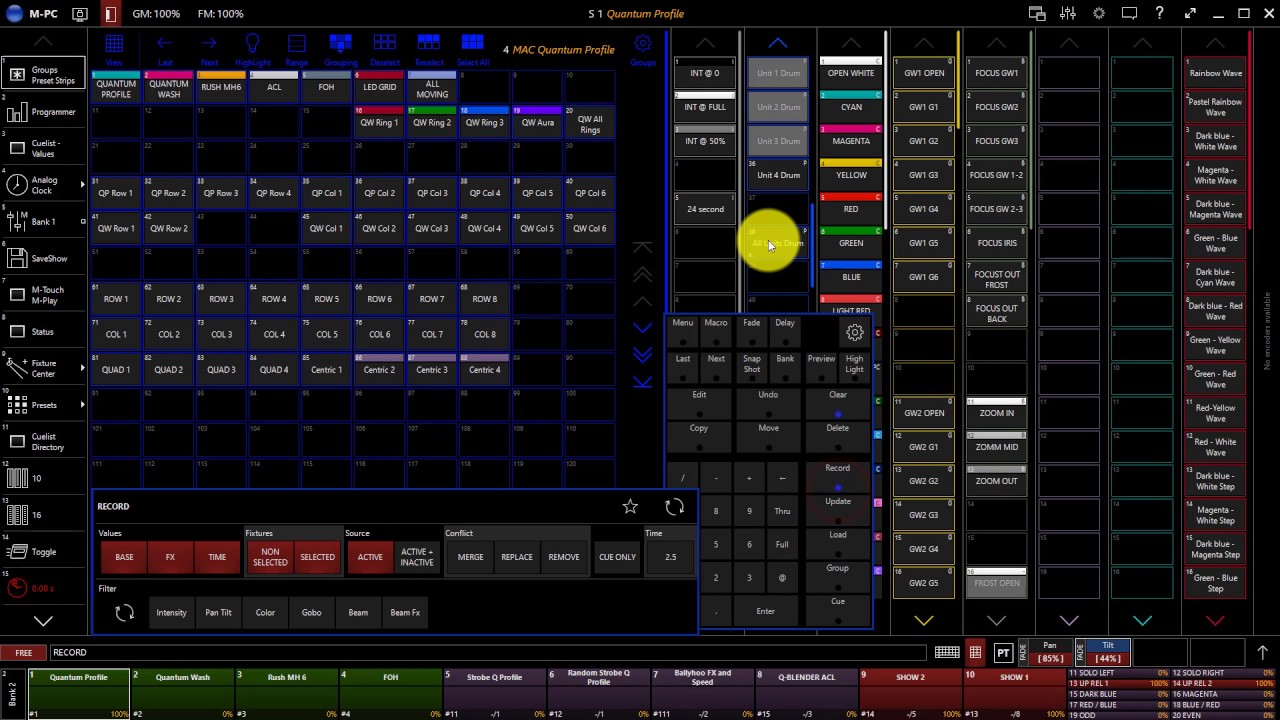Page down red chevron under wave effects
The height and width of the screenshot is (720, 1280).
(x=1215, y=621)
